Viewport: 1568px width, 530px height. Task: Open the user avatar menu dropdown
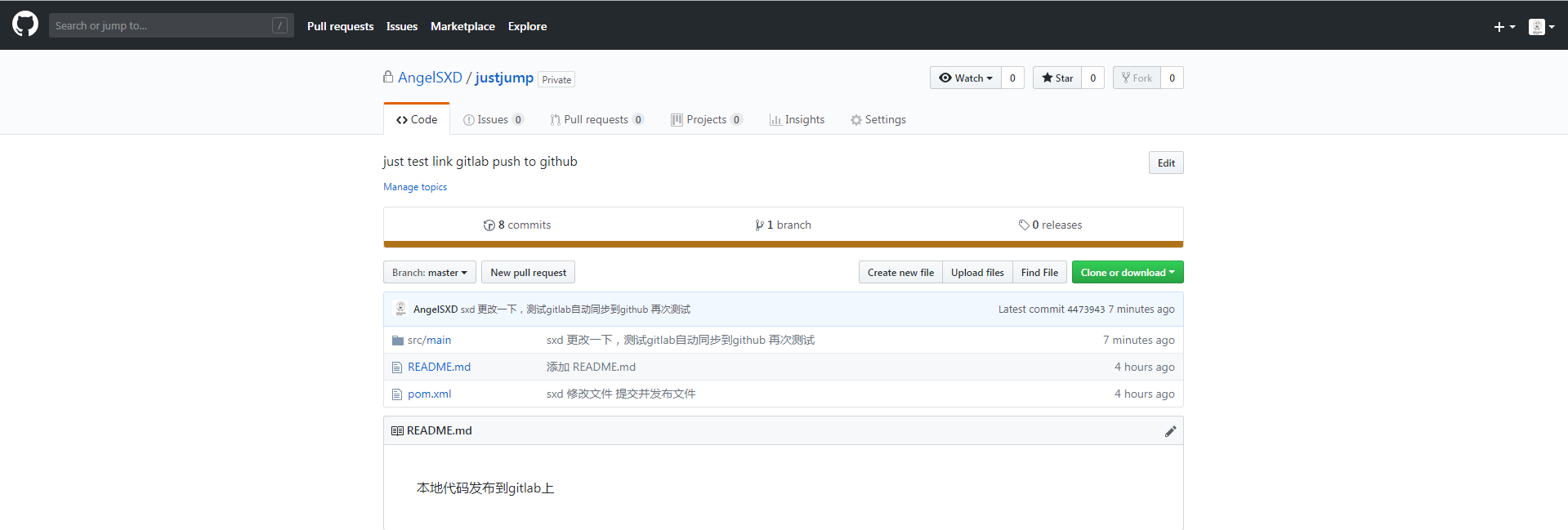[x=1541, y=27]
